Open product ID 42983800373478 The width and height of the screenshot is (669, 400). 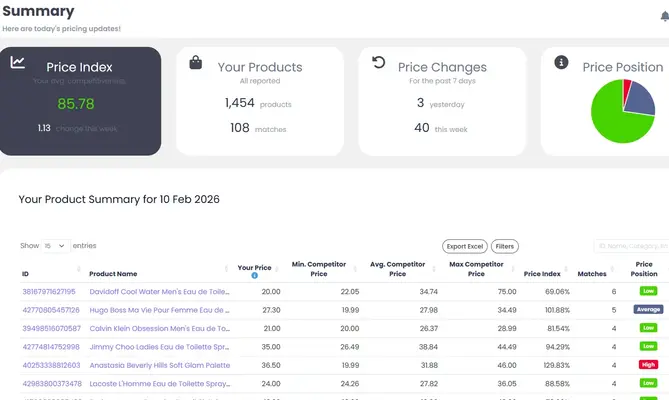coord(52,383)
